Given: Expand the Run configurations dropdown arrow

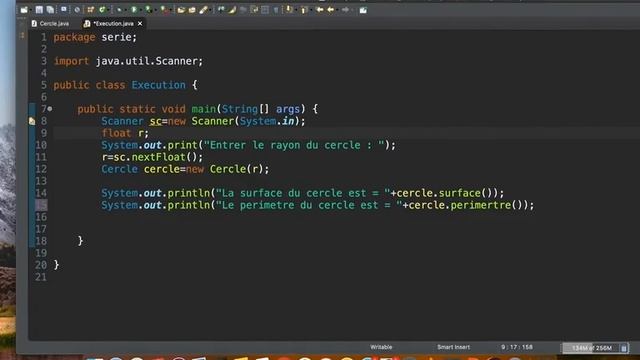Looking at the screenshot, I should pos(140,10).
